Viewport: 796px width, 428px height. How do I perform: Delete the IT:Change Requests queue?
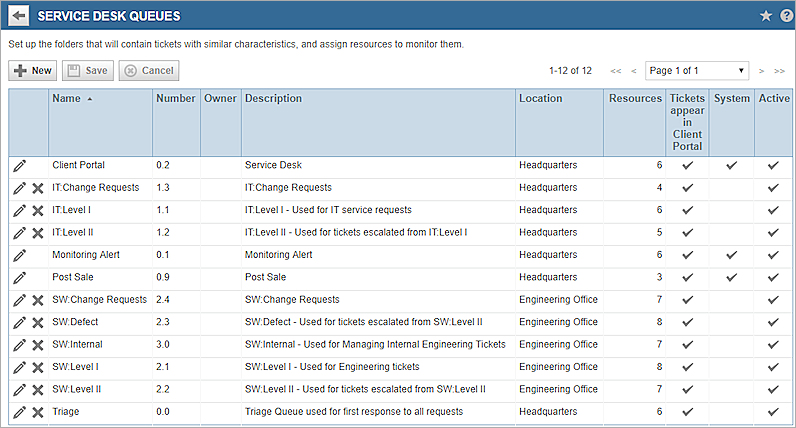tap(37, 188)
